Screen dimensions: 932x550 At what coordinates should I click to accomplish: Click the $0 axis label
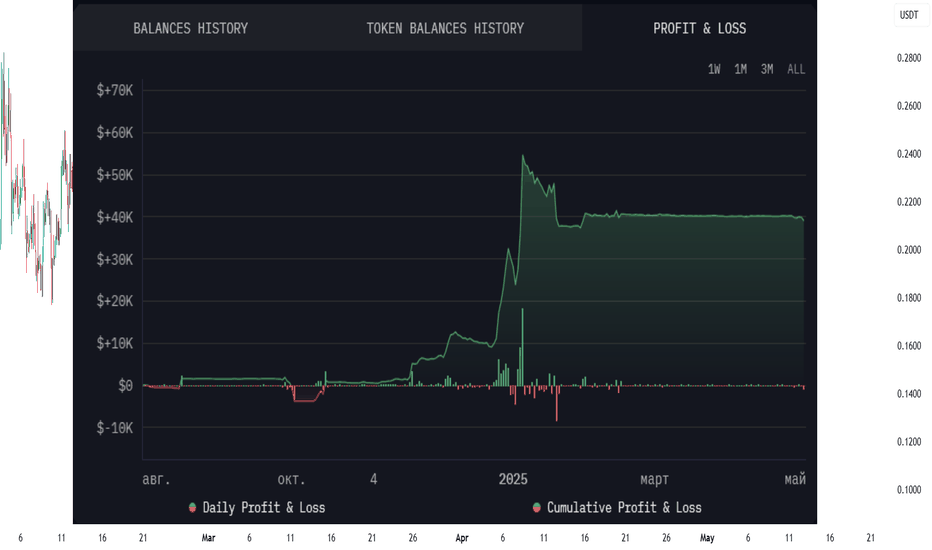[125, 385]
